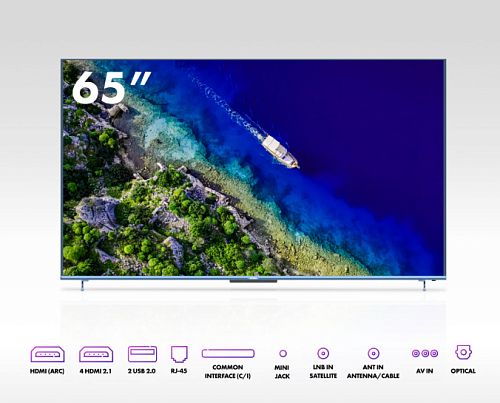The image size is (500, 403).
Task: Select the 2 USB 2.0 port icon
Action: click(142, 354)
